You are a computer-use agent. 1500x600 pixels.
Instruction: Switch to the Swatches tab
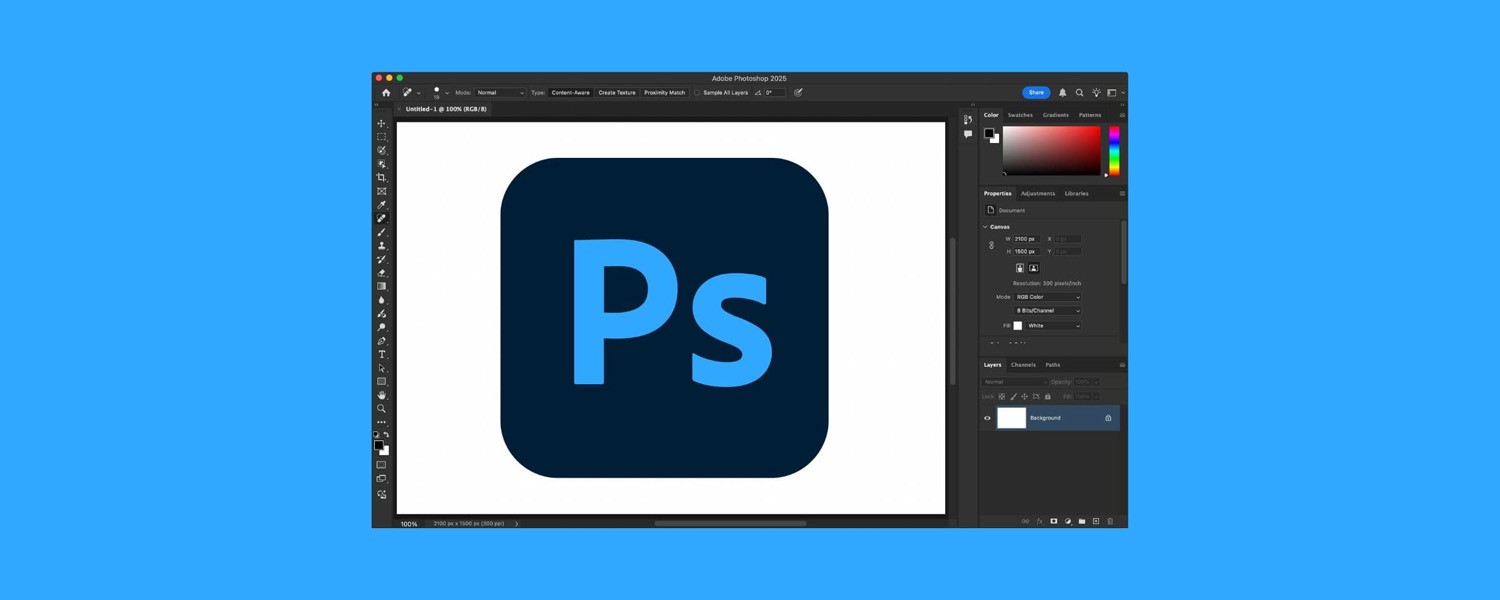click(1020, 115)
